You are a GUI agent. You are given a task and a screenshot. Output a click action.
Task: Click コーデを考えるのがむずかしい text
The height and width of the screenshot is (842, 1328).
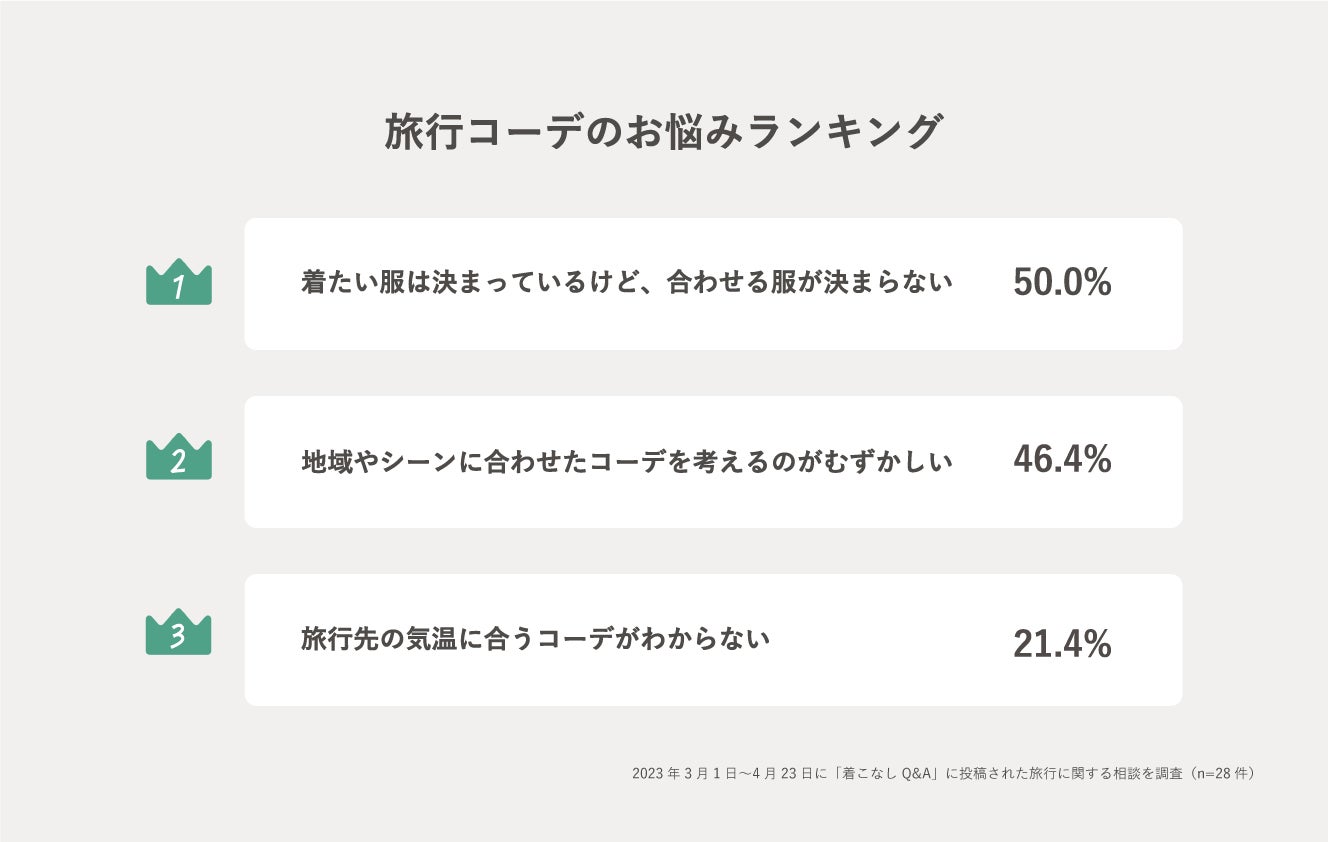771,462
